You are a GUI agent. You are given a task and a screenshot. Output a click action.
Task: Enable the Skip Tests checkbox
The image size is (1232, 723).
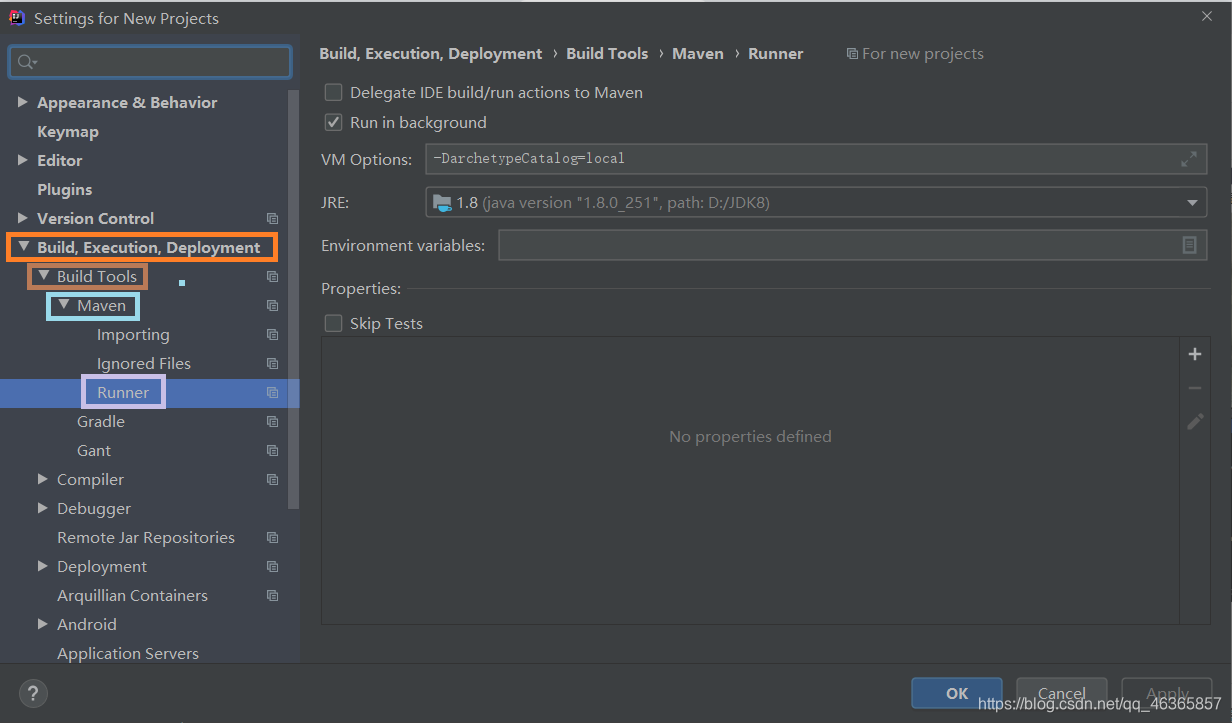point(334,323)
